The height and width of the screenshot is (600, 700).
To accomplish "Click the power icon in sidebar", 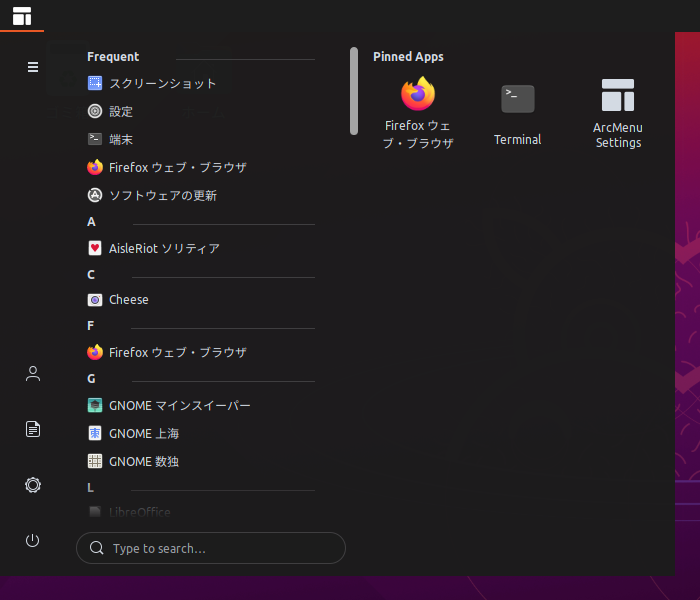I will point(33,541).
